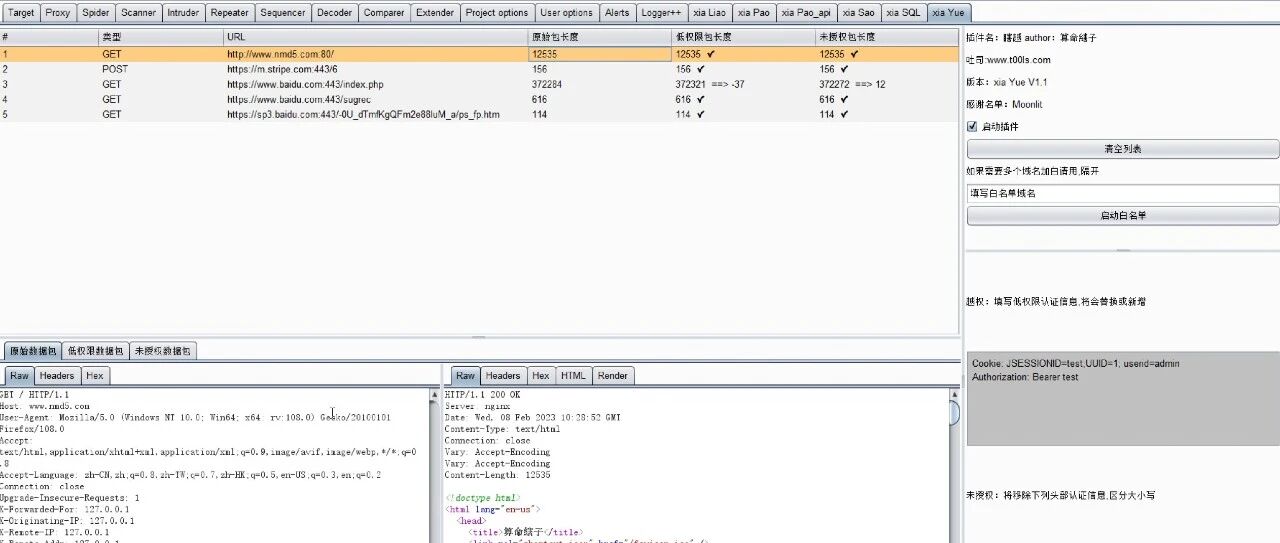This screenshot has width=1280, height=543.
Task: Click the request pane scroll-up arrow
Action: [x=434, y=394]
